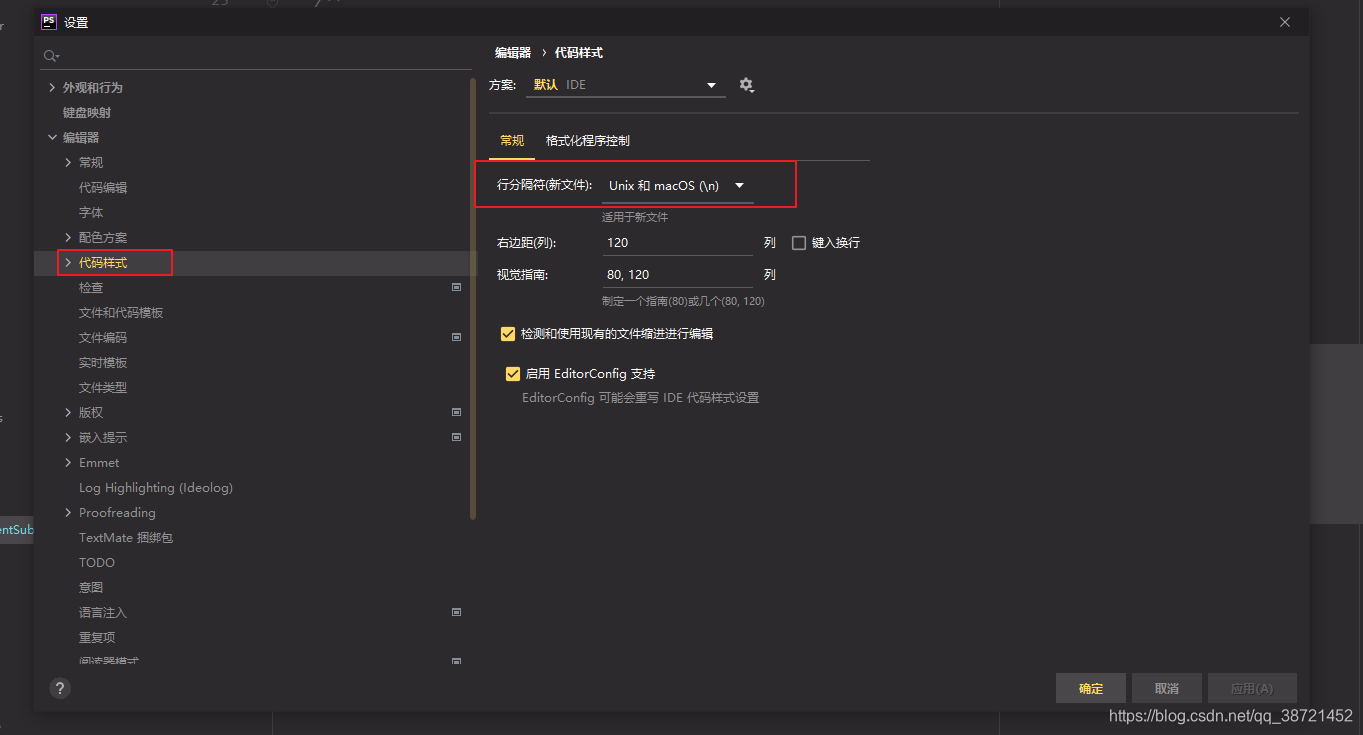Click the PhpStorm logo in title bar
This screenshot has width=1363, height=735.
(48, 21)
